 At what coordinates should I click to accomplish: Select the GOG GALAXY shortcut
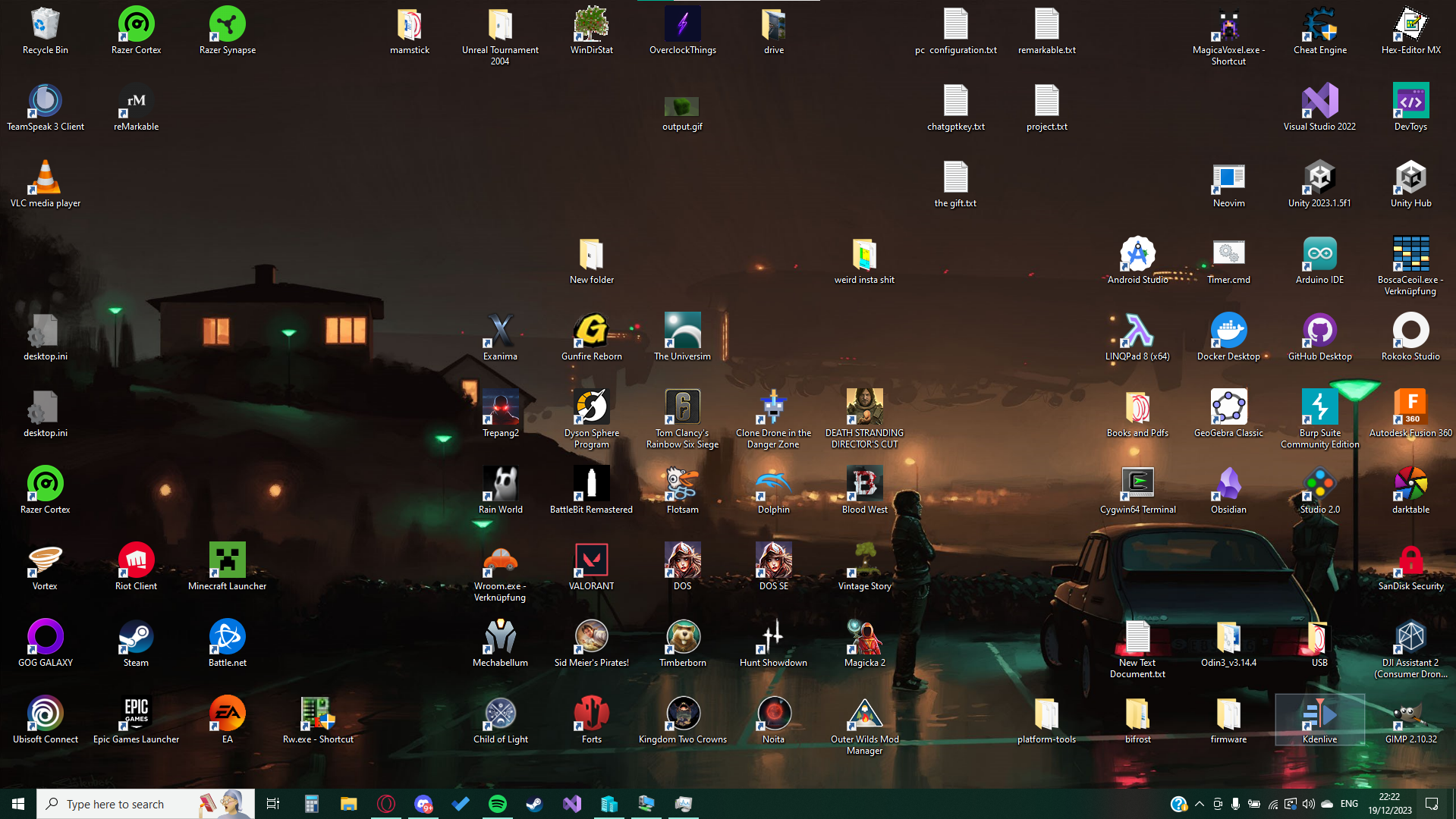46,643
